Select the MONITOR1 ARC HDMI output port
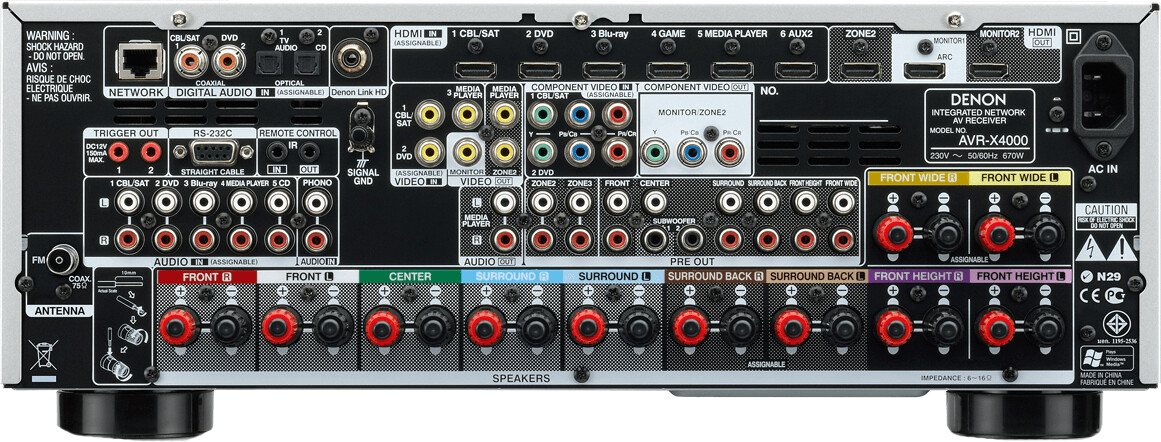This screenshot has width=1161, height=442. point(924,70)
